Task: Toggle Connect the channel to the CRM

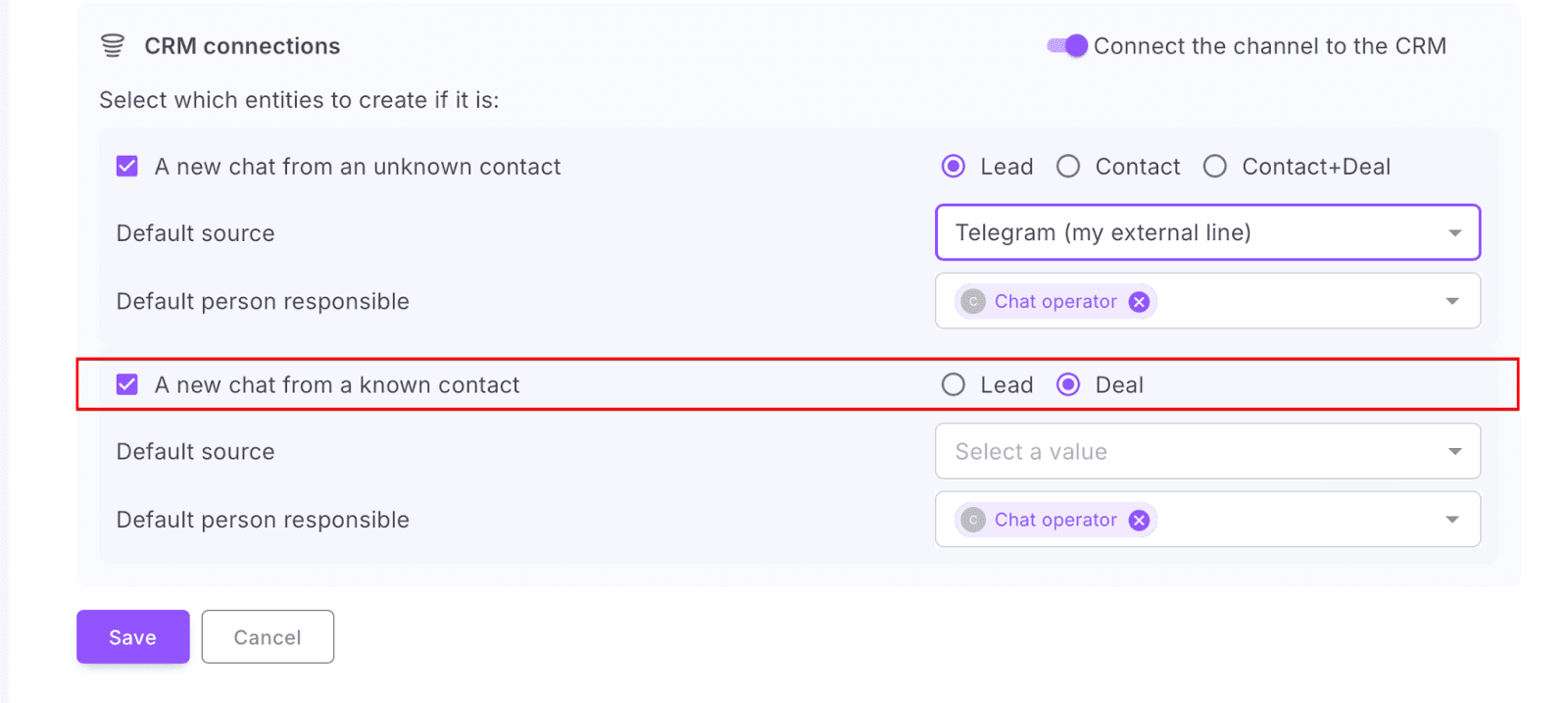Action: click(x=1067, y=46)
